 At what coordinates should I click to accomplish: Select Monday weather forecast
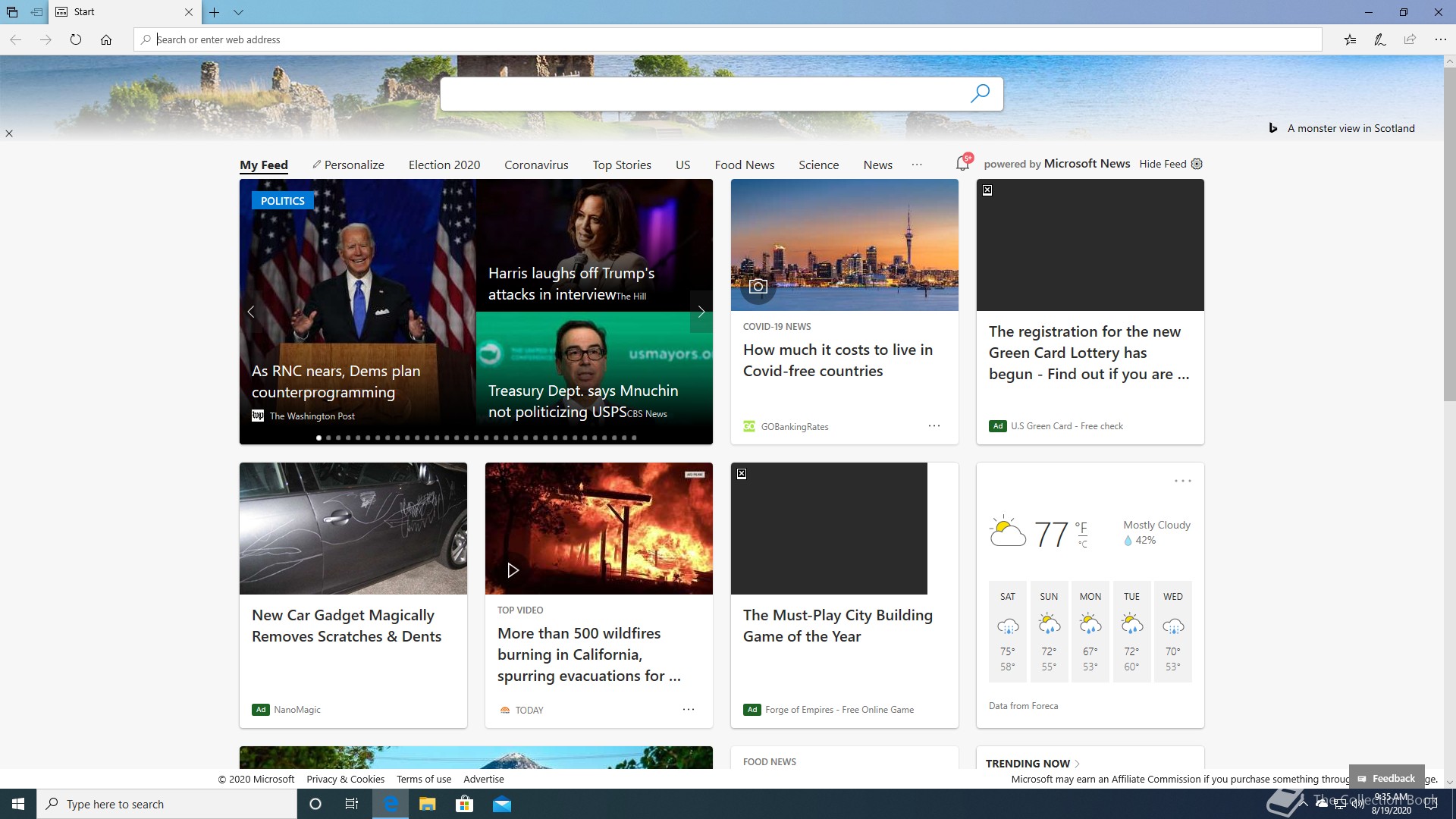click(x=1090, y=632)
